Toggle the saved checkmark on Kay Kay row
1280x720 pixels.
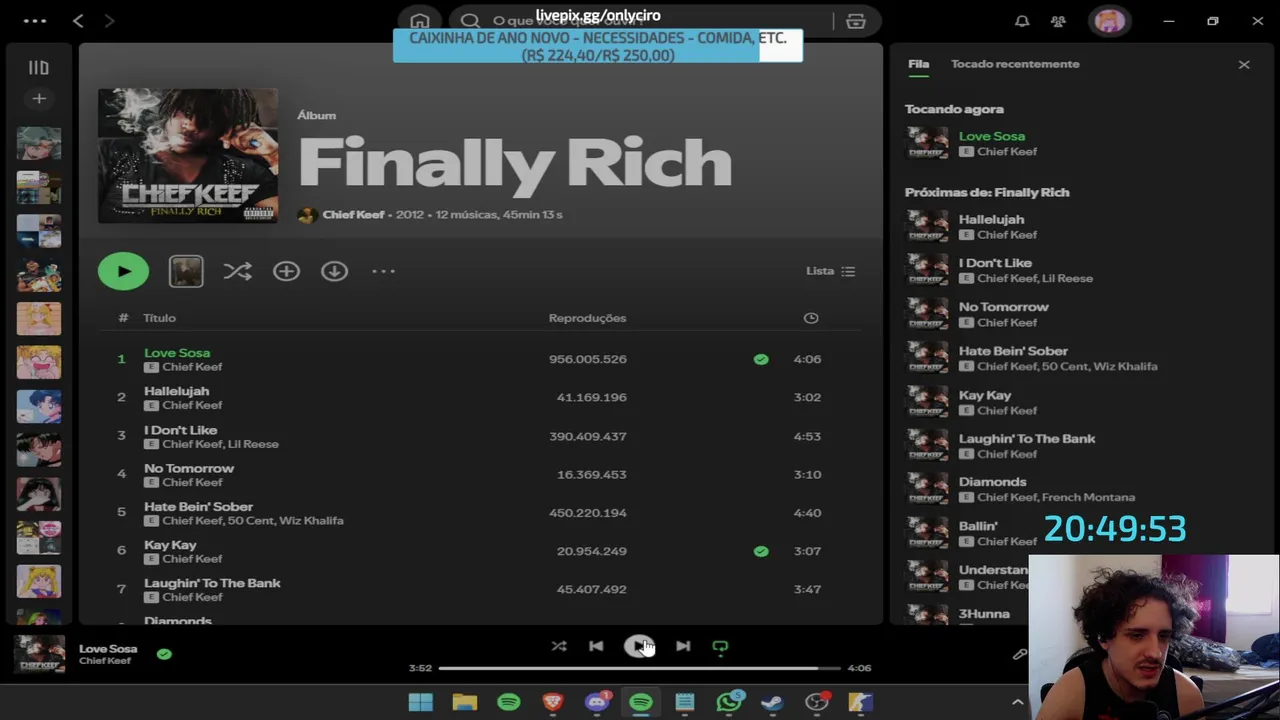[x=761, y=551]
